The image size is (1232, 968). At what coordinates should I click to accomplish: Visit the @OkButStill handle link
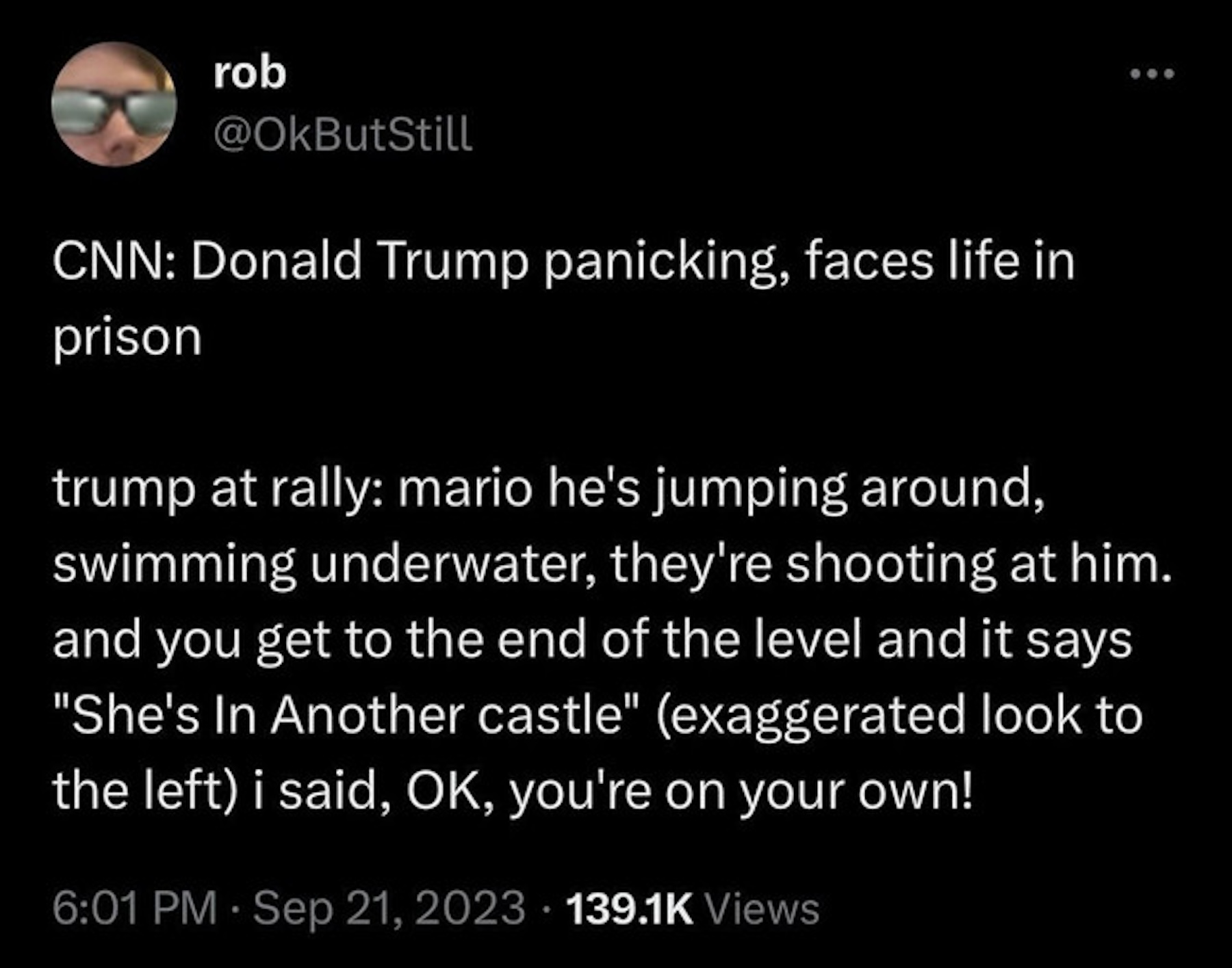pyautogui.click(x=342, y=133)
